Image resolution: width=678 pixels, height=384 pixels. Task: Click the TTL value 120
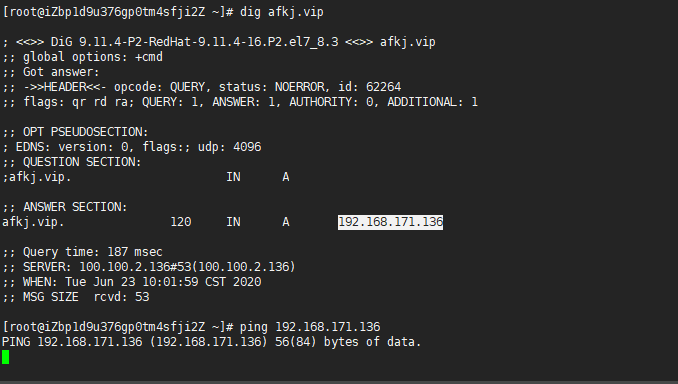tap(181, 222)
